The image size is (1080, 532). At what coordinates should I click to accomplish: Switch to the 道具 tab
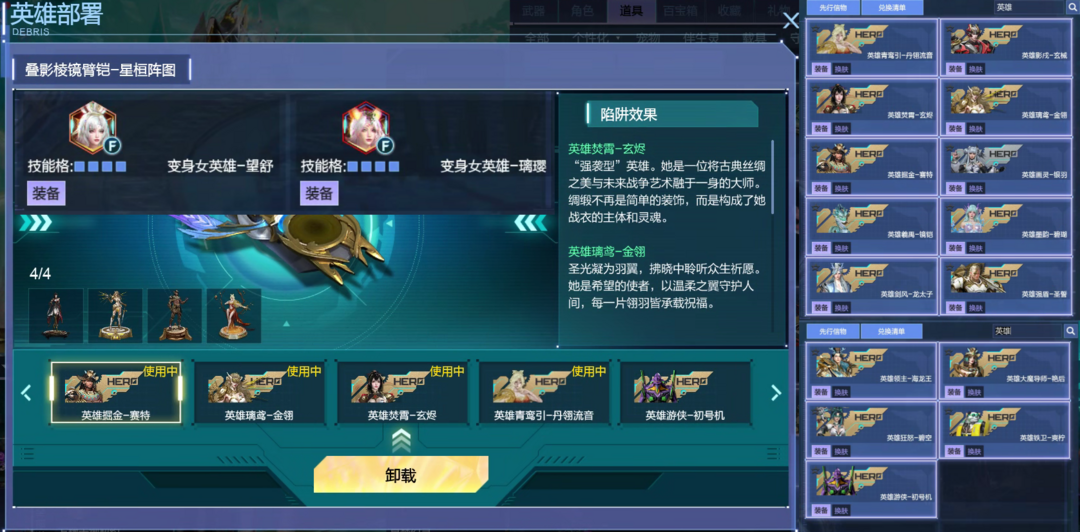[x=632, y=10]
